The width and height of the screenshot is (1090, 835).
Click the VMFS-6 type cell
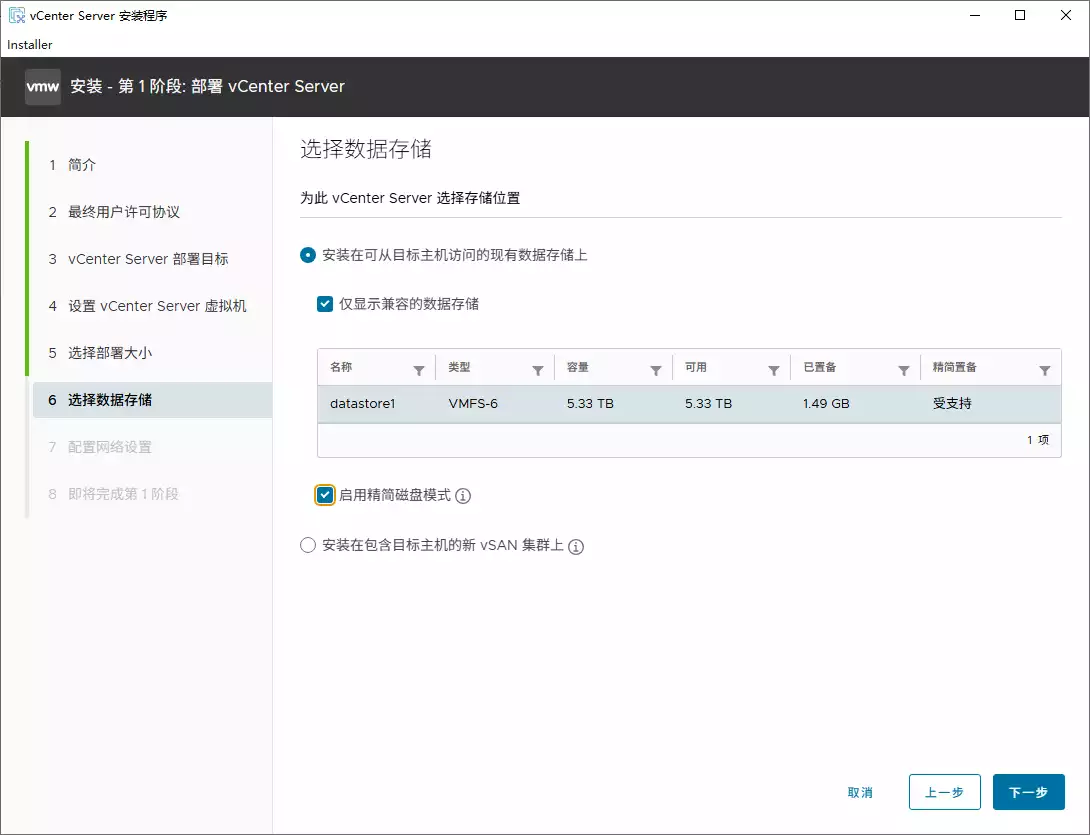[x=473, y=403]
